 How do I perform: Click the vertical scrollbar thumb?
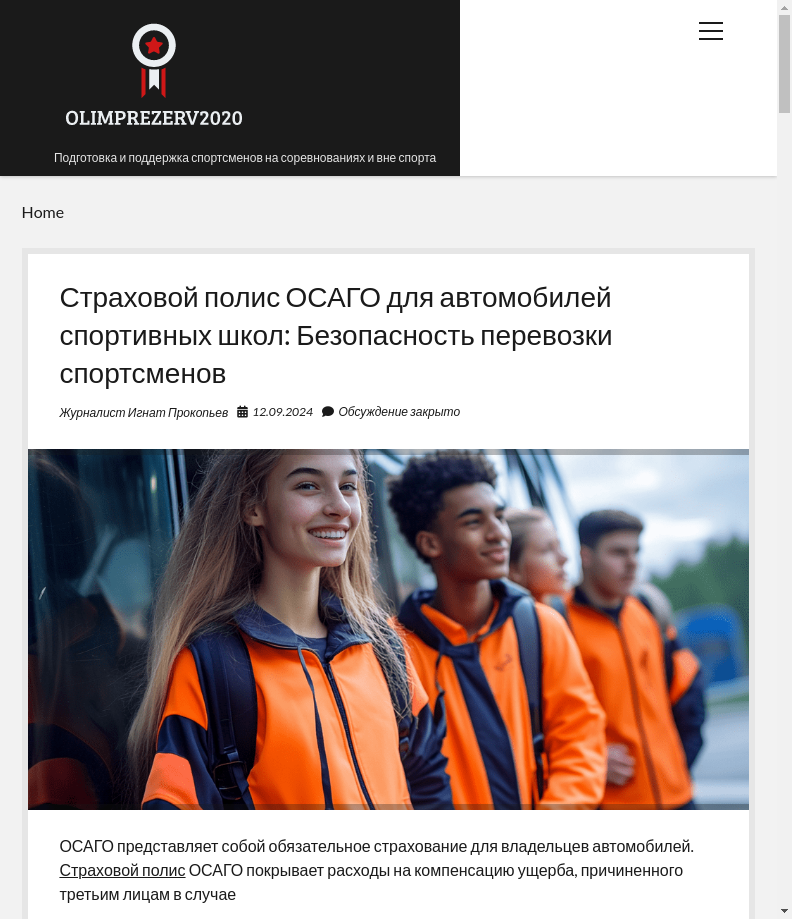click(784, 64)
